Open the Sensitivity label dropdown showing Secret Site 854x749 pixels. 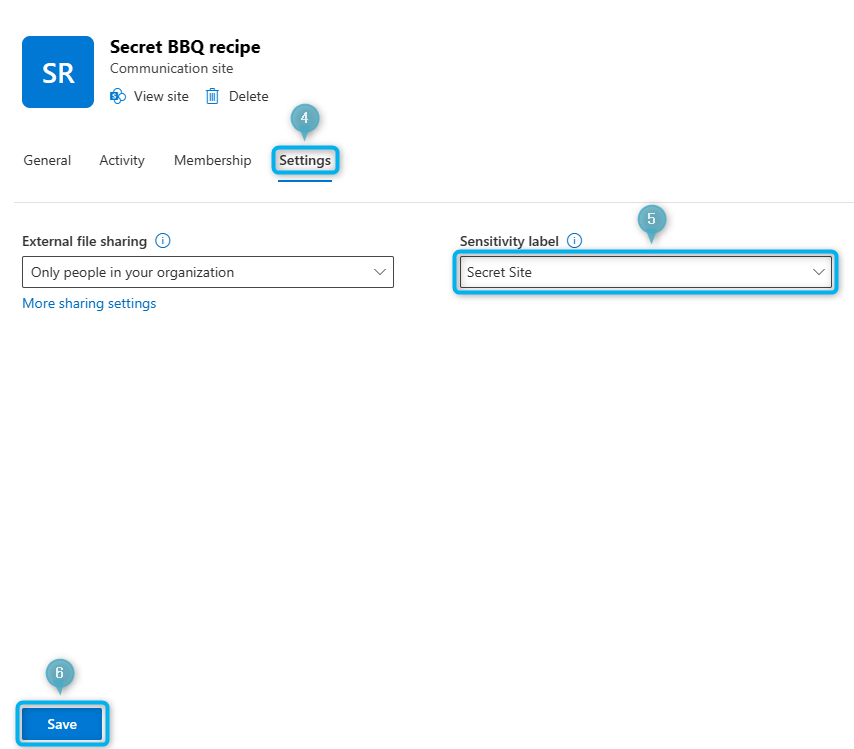644,272
